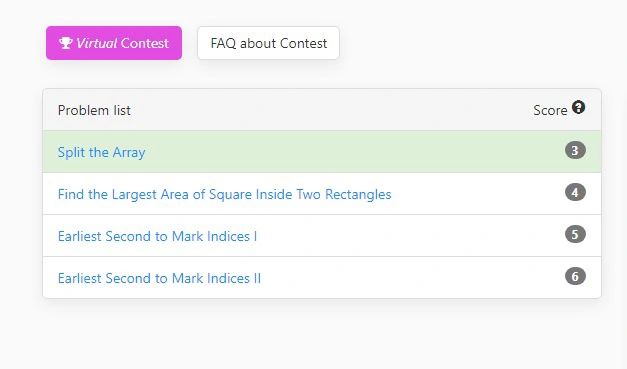This screenshot has width=627, height=369.
Task: Click the score badge showing 4
Action: click(x=575, y=192)
